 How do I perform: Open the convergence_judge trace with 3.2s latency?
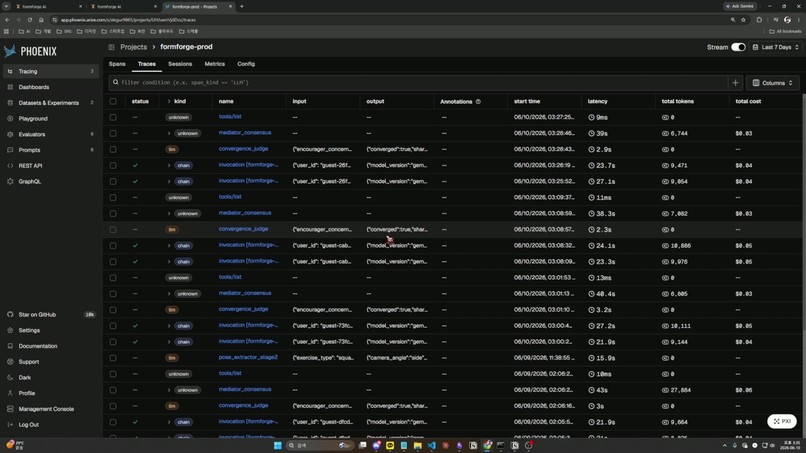point(243,310)
